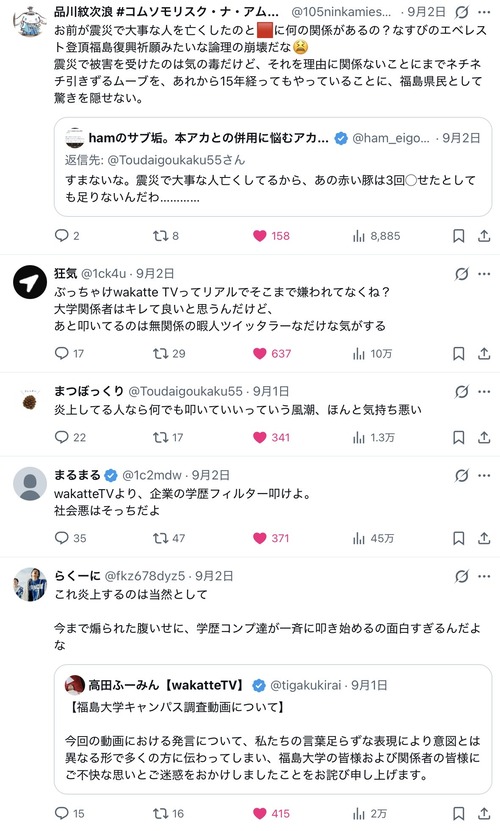Open Grok icon on 狂気's post
Image resolution: width=500 pixels, height=831 pixels.
pos(462,274)
